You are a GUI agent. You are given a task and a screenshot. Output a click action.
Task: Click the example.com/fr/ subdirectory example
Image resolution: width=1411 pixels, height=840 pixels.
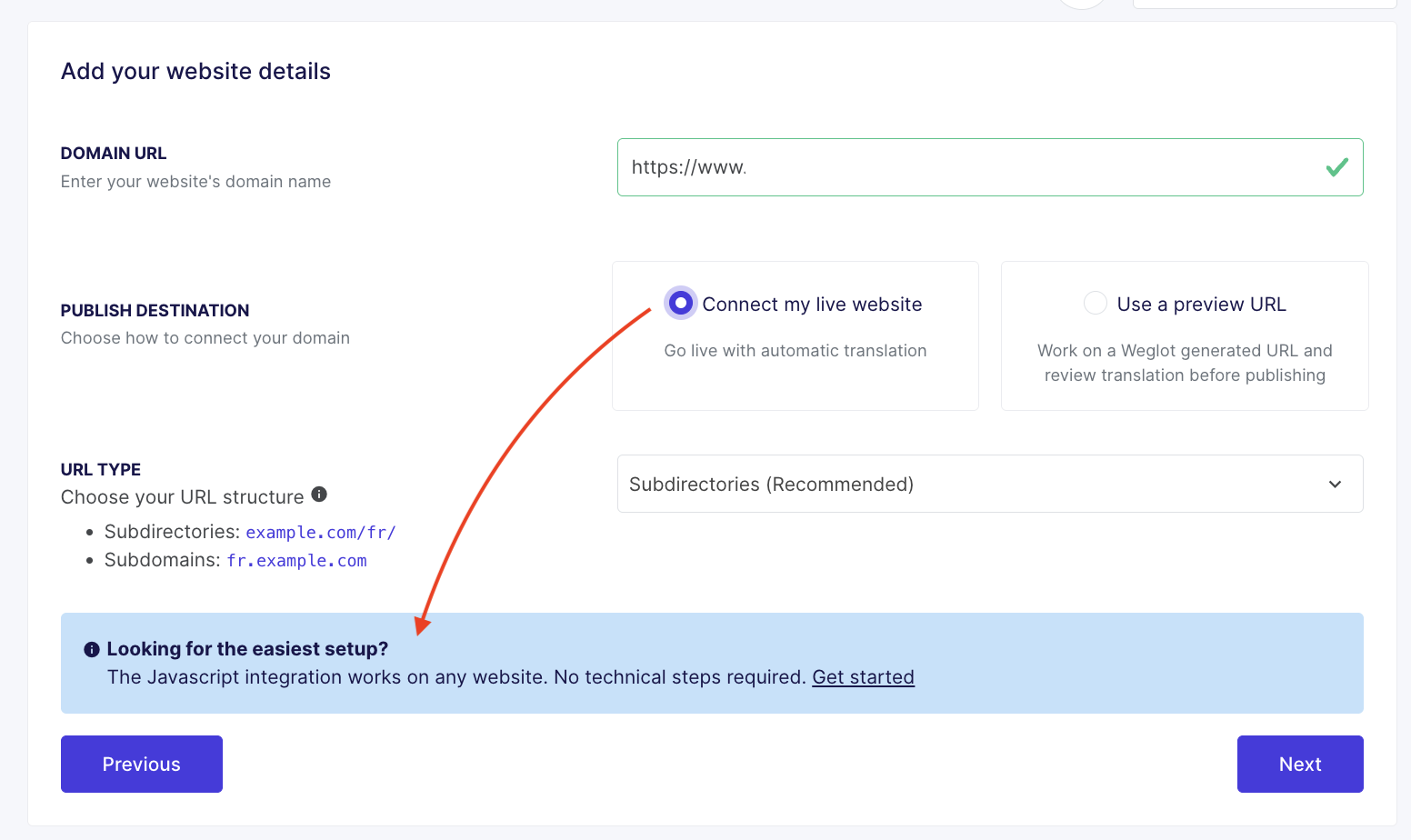[321, 533]
